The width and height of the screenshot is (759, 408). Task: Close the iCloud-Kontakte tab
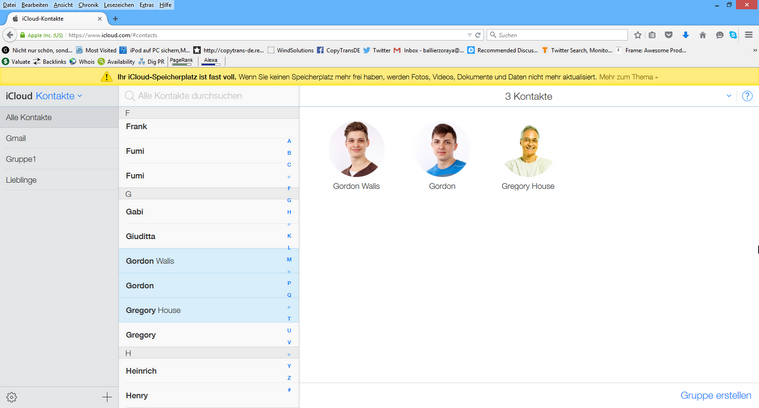[x=100, y=19]
